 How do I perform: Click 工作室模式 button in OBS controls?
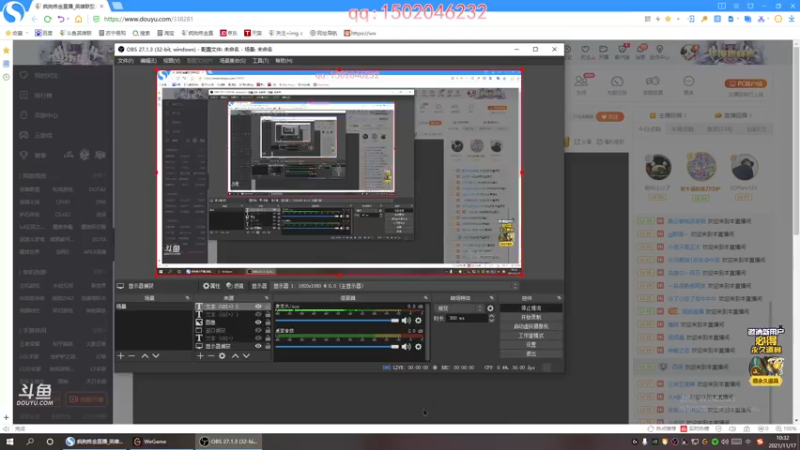click(x=531, y=336)
